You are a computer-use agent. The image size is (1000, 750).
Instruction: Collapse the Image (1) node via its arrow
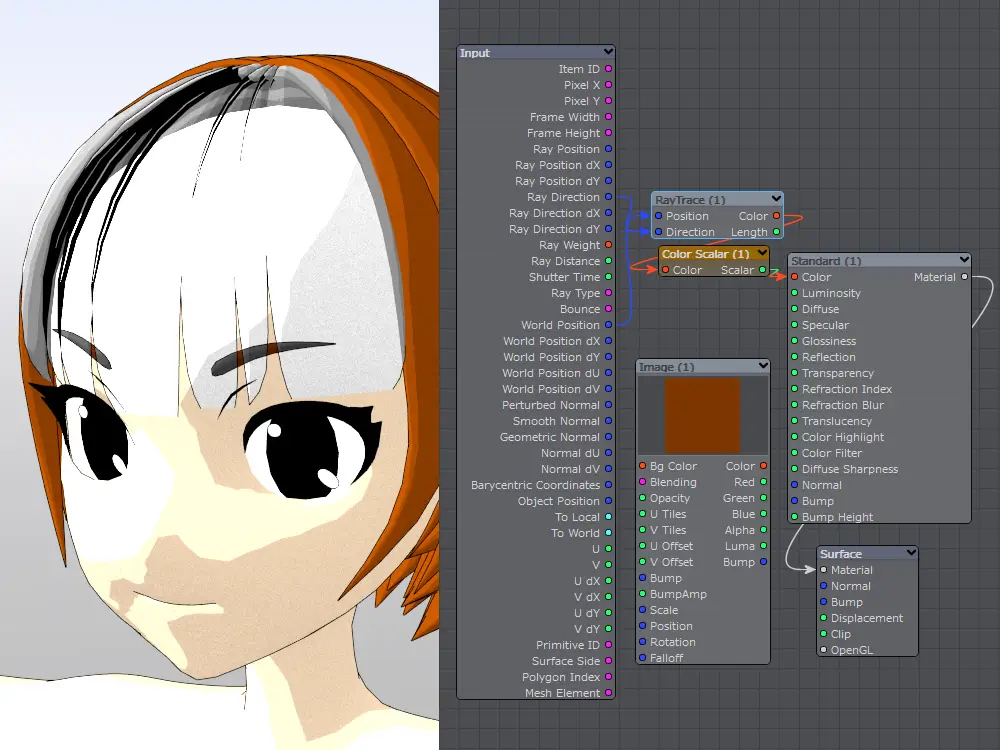point(763,367)
